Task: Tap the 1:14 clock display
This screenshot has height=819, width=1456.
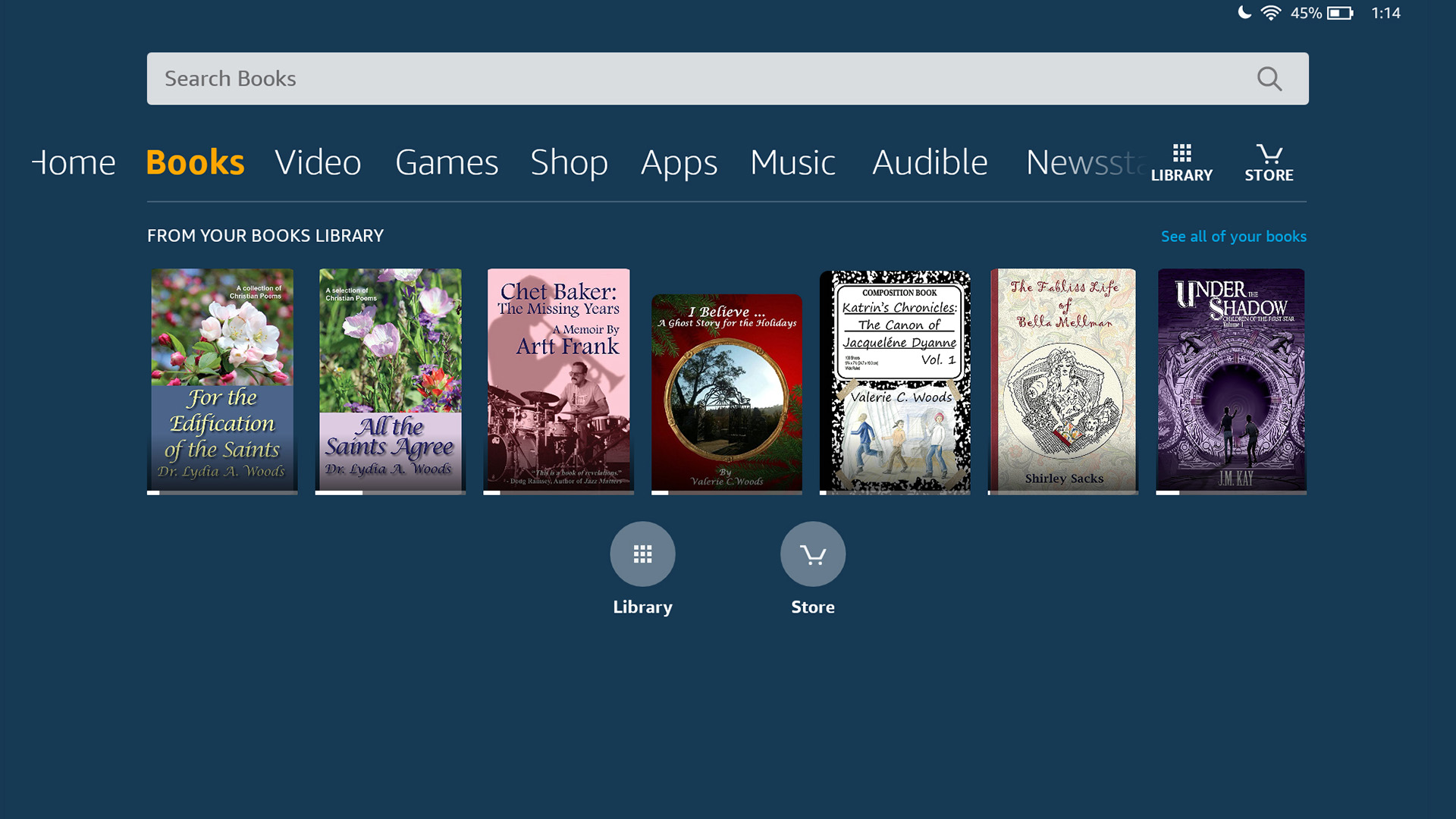Action: tap(1385, 13)
